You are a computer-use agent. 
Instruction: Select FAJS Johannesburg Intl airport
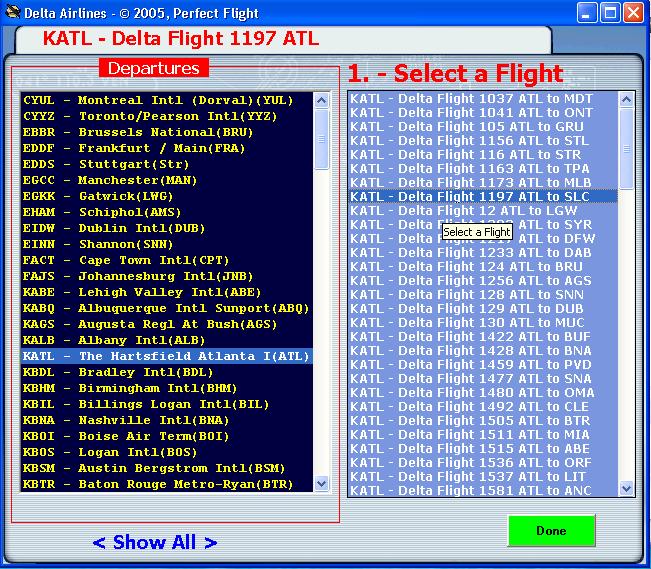[167, 276]
